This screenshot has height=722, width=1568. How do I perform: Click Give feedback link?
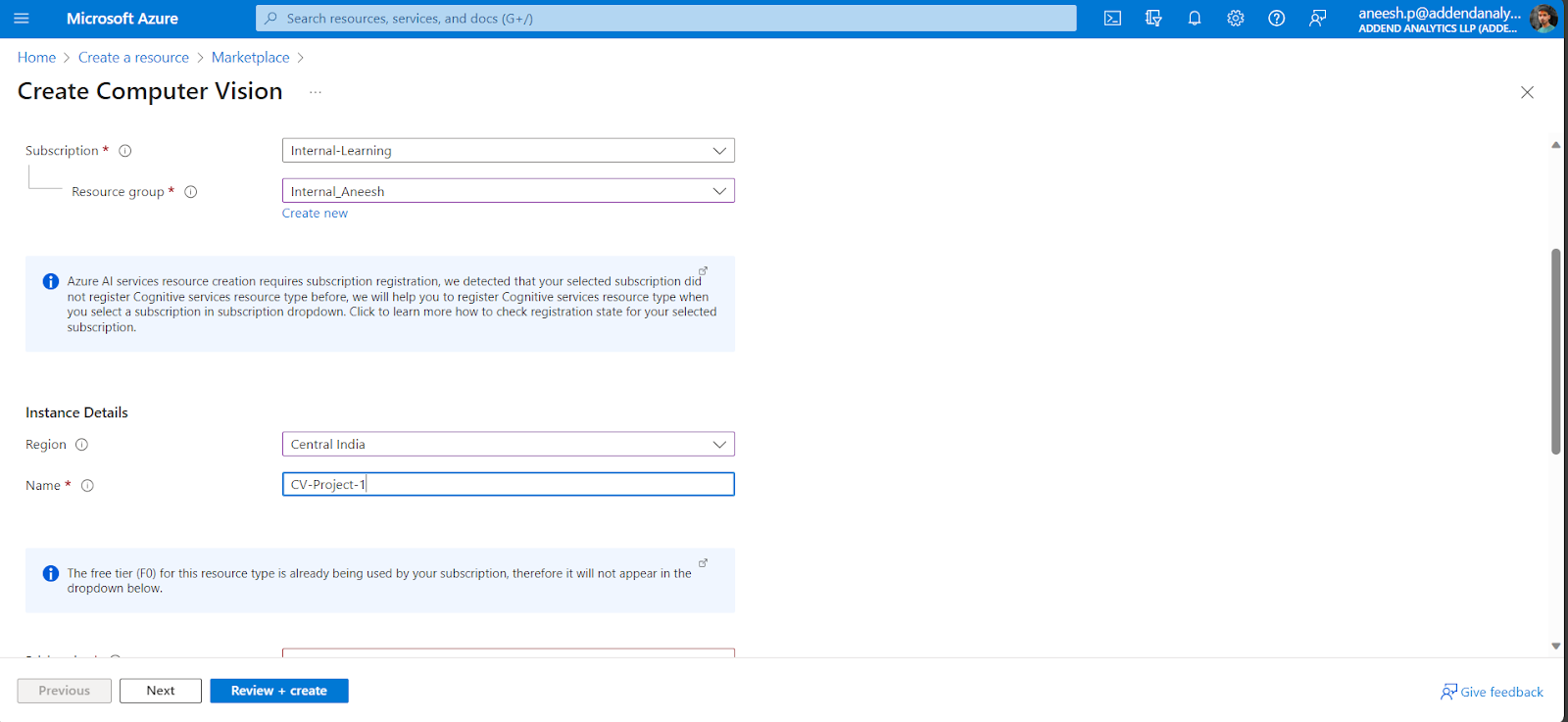coord(1492,692)
